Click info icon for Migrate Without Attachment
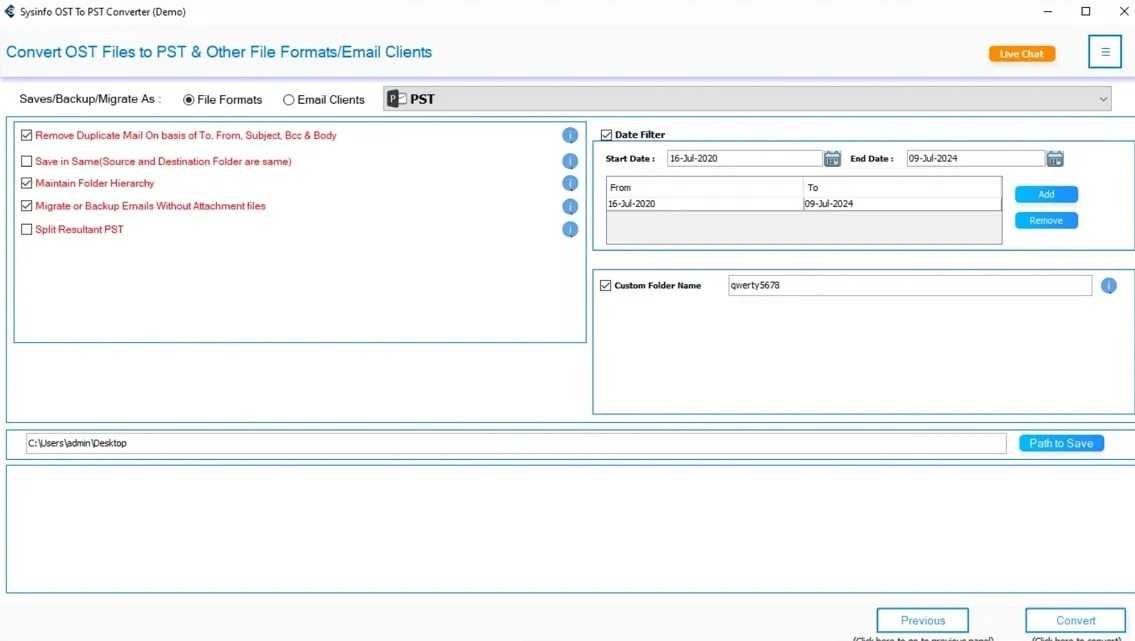1135x641 pixels. click(570, 206)
